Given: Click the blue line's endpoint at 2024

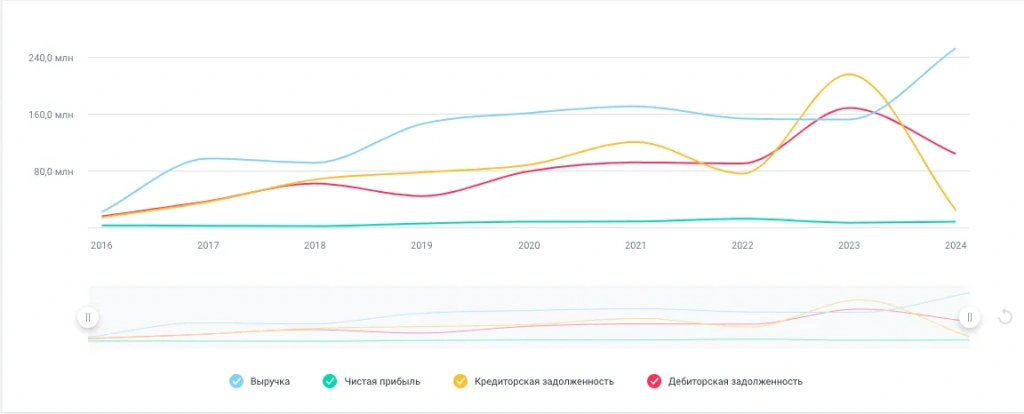Looking at the screenshot, I should coord(955,49).
